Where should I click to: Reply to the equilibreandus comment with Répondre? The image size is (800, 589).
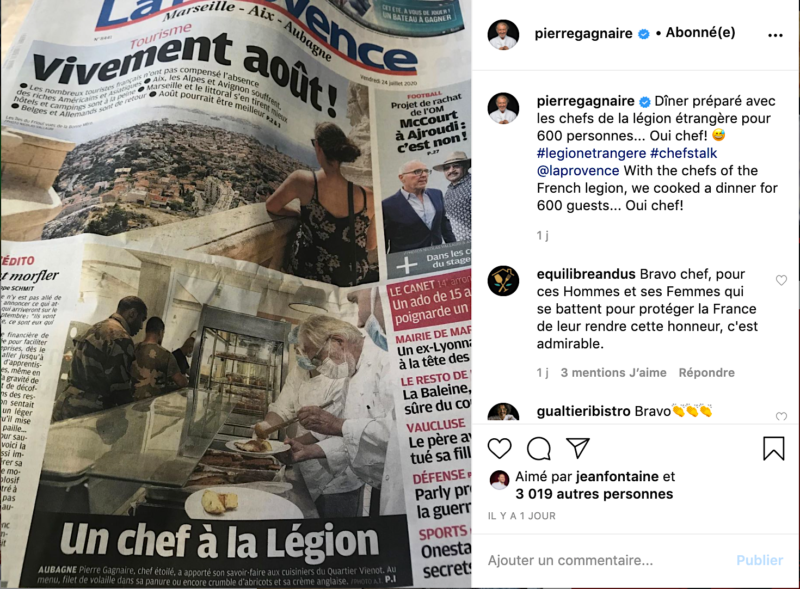point(707,373)
